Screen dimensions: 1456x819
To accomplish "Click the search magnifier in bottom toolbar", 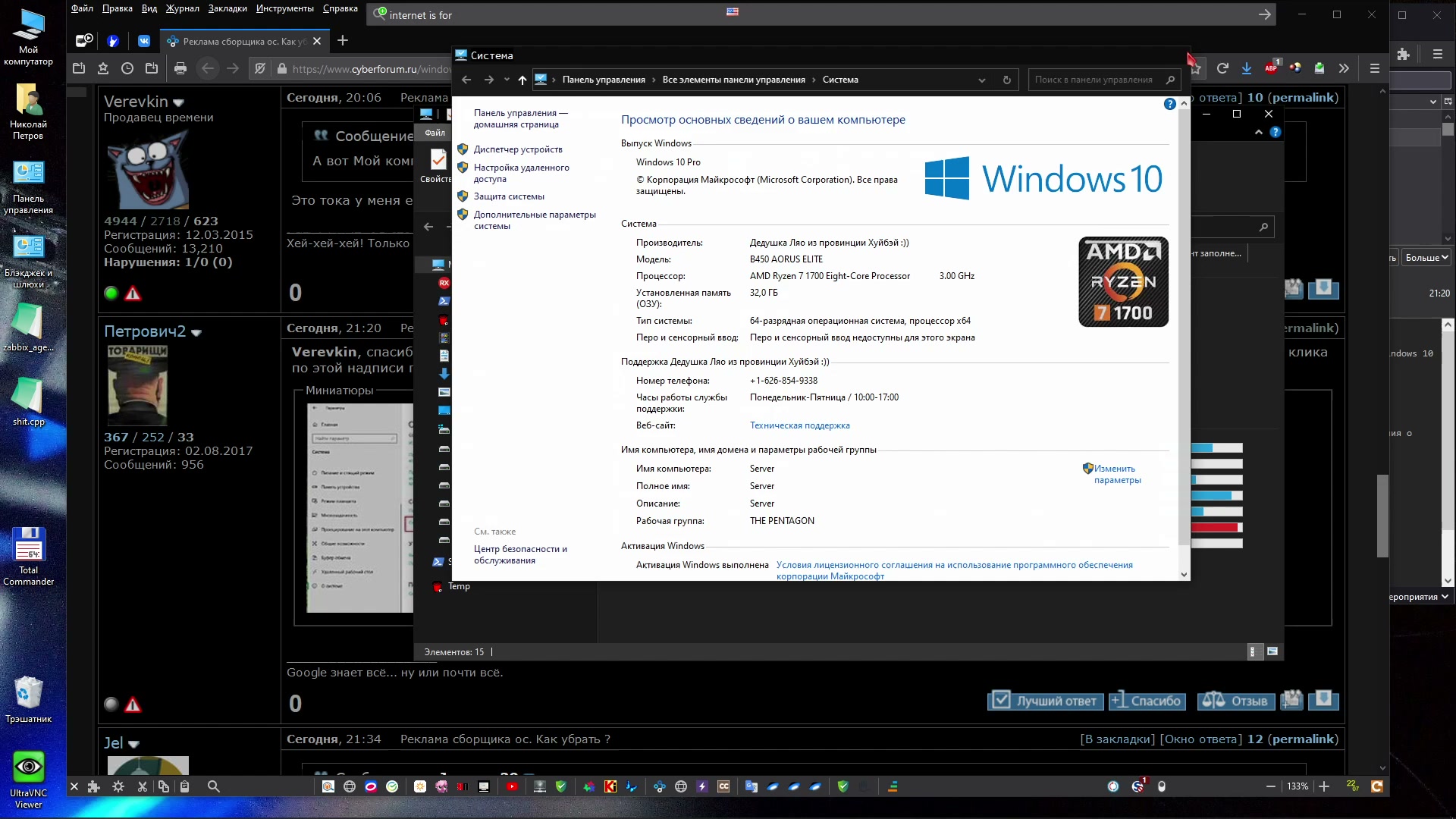I will point(214,787).
